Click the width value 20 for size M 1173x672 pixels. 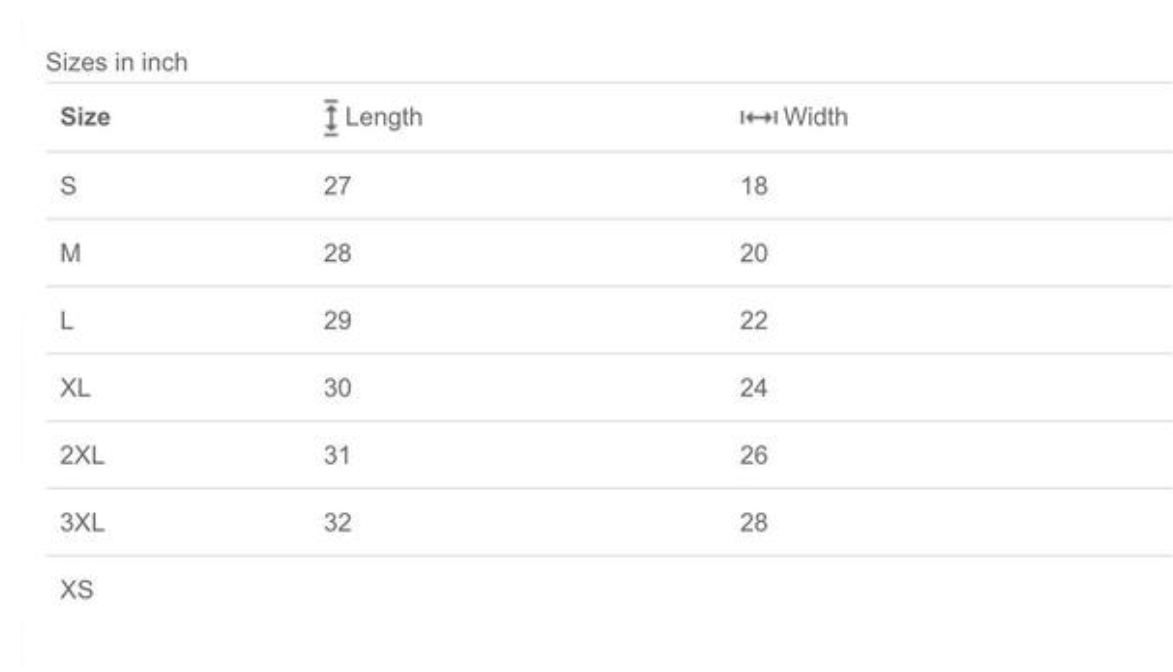tap(754, 253)
